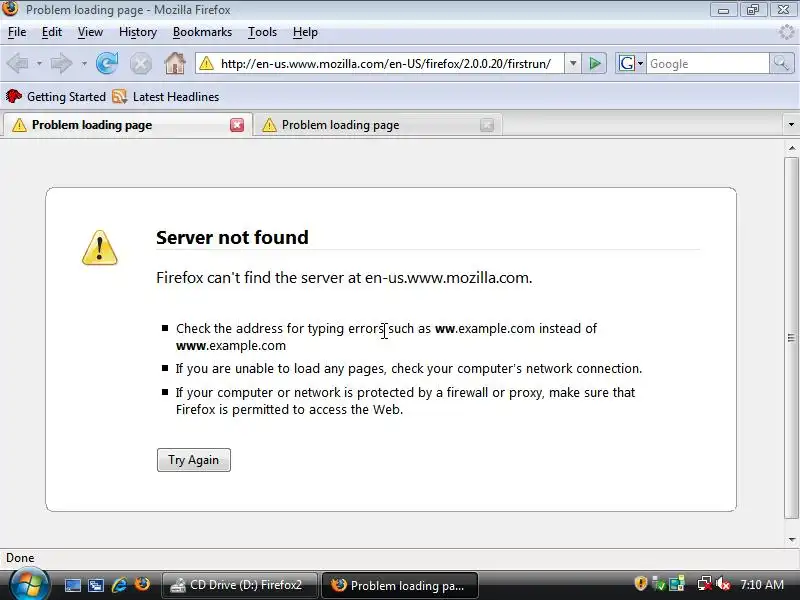Screen dimensions: 800x600
Task: Open the Help menu
Action: pyautogui.click(x=305, y=32)
